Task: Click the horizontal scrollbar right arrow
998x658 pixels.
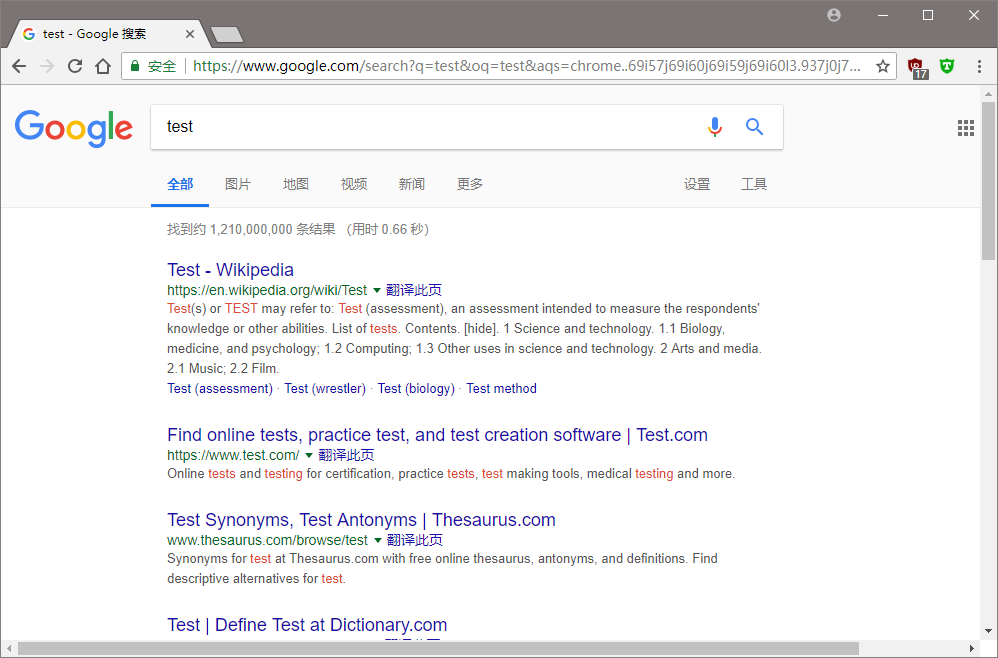Action: (972, 648)
